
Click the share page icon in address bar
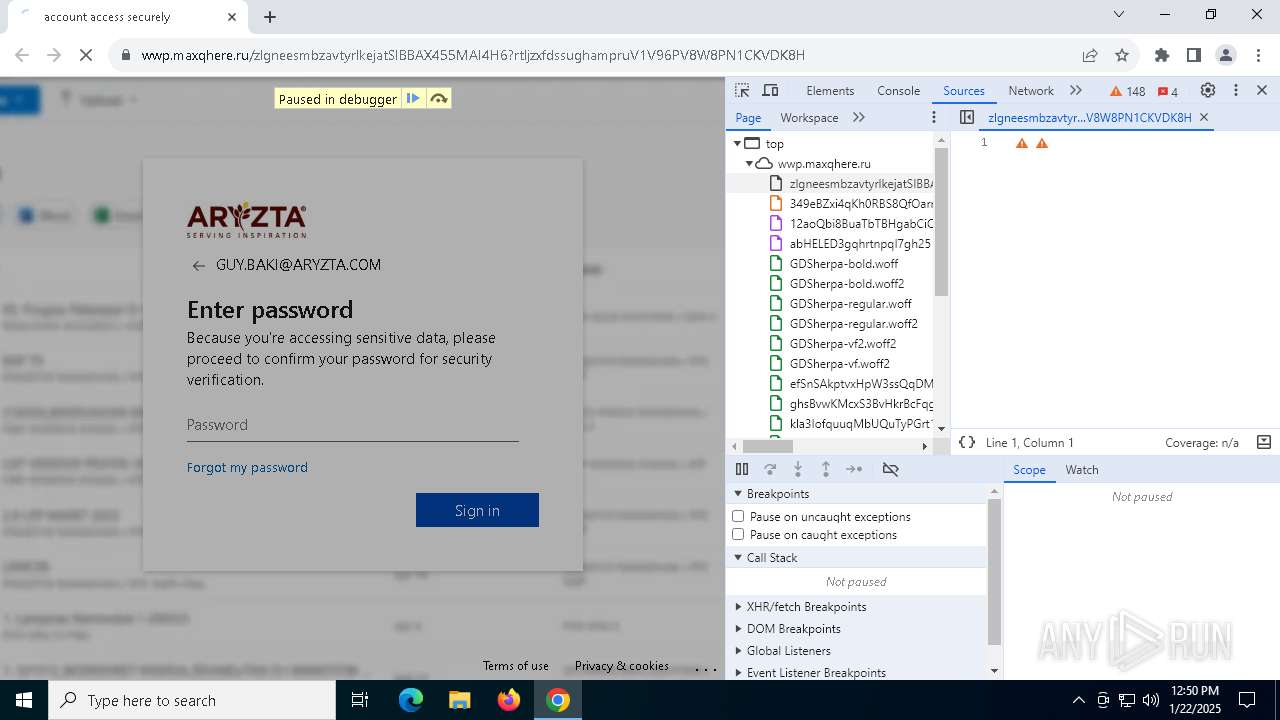point(1090,55)
